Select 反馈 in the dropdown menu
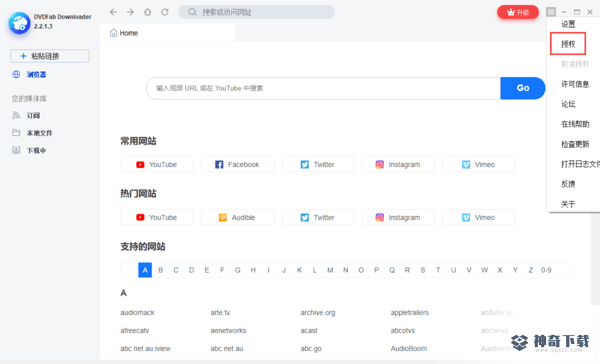 coord(568,184)
